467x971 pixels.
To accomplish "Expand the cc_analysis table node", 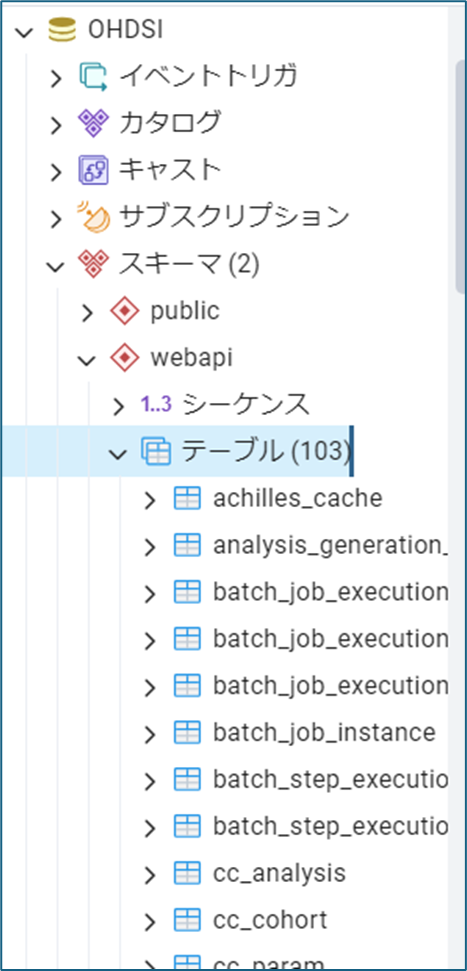I will pos(149,874).
